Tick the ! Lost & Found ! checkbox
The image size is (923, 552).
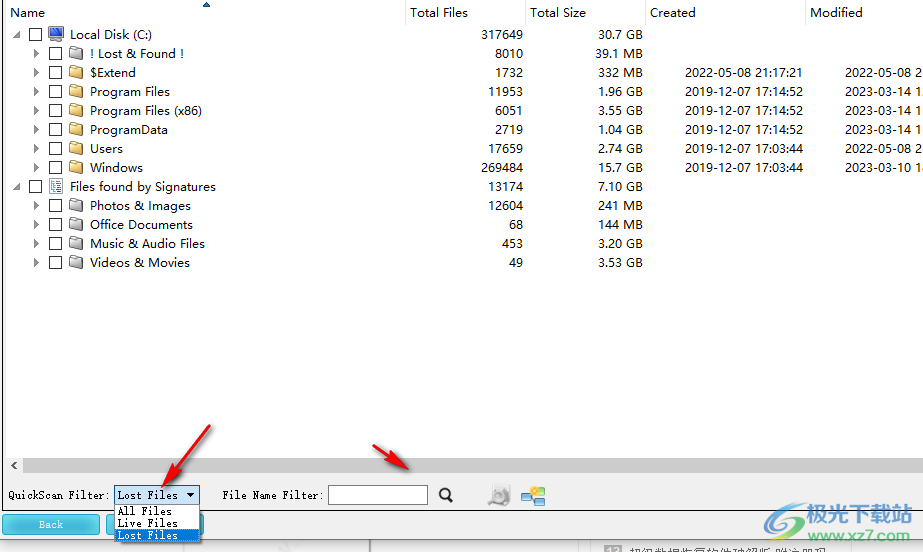55,54
